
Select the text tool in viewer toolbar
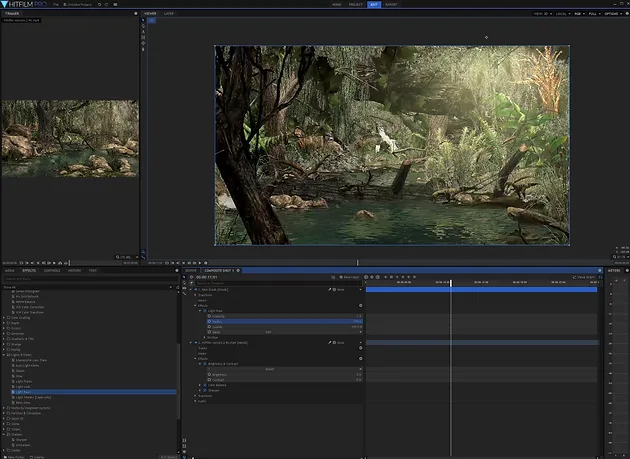click(x=143, y=31)
